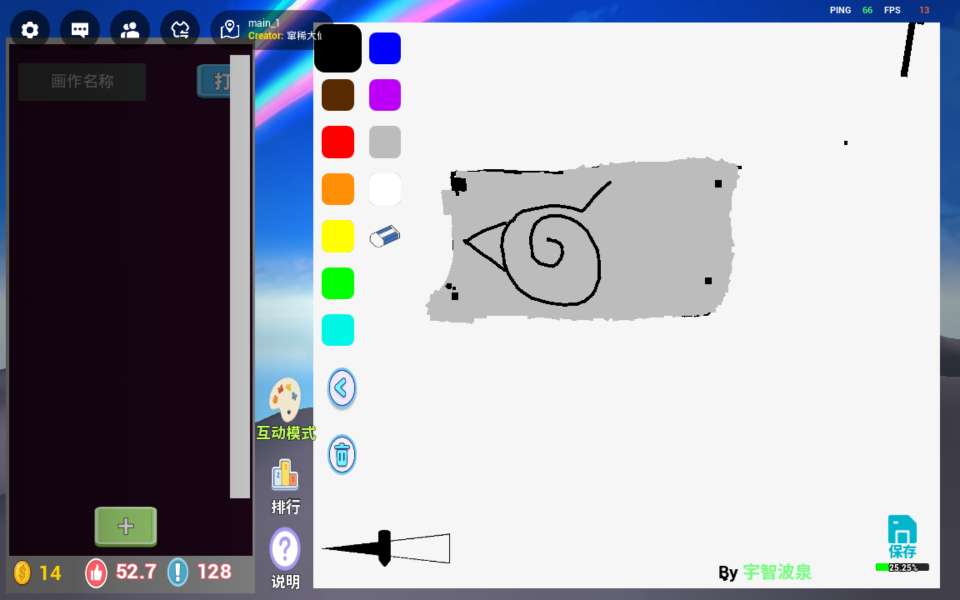Click the author name 宇智波泉
Viewport: 960px width, 600px height.
(777, 572)
